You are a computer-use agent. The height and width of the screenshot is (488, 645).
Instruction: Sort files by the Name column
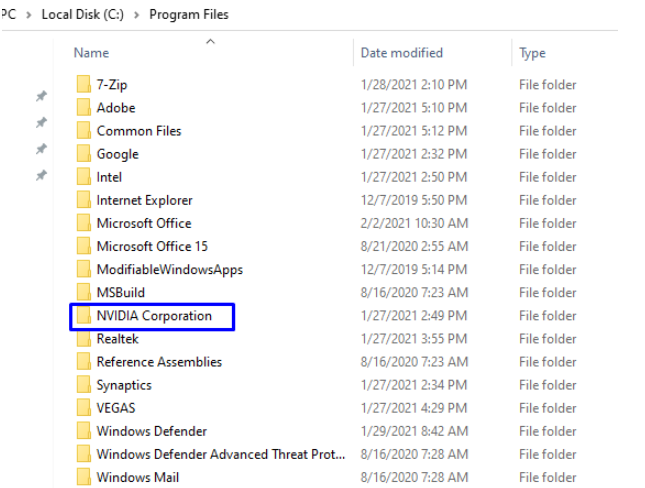(91, 53)
